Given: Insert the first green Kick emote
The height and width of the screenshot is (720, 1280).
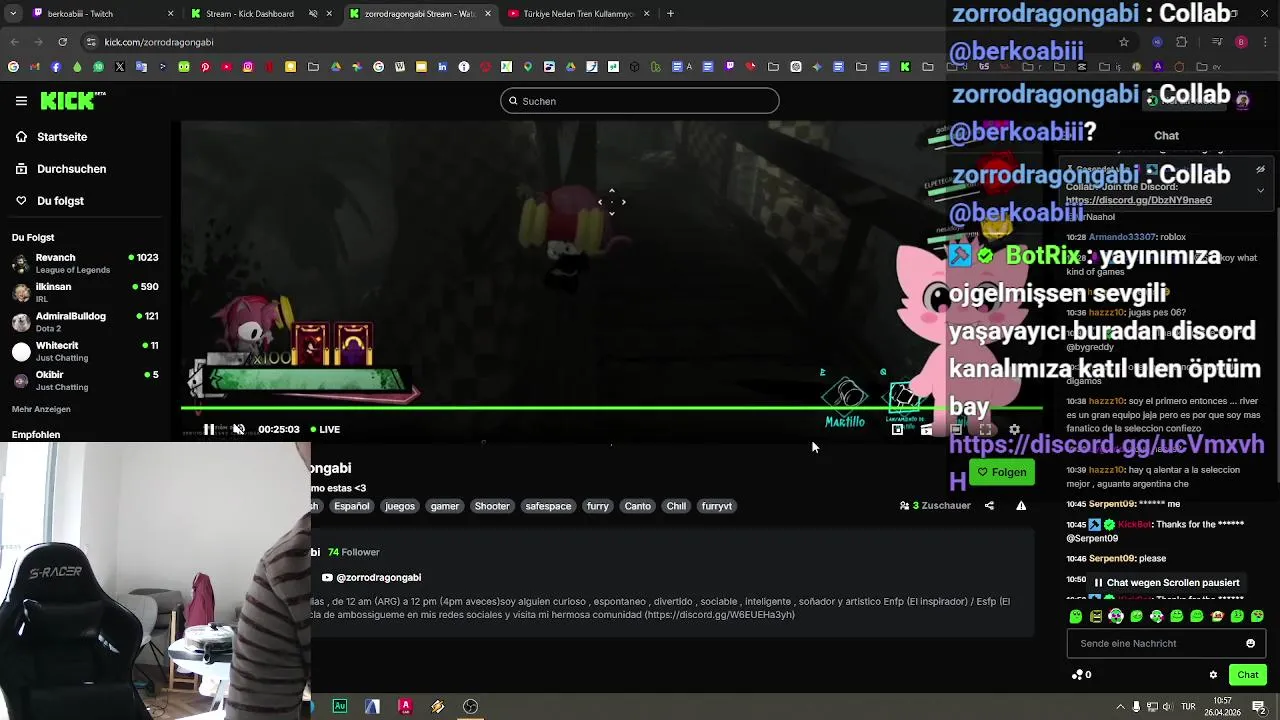Looking at the screenshot, I should 1076,616.
